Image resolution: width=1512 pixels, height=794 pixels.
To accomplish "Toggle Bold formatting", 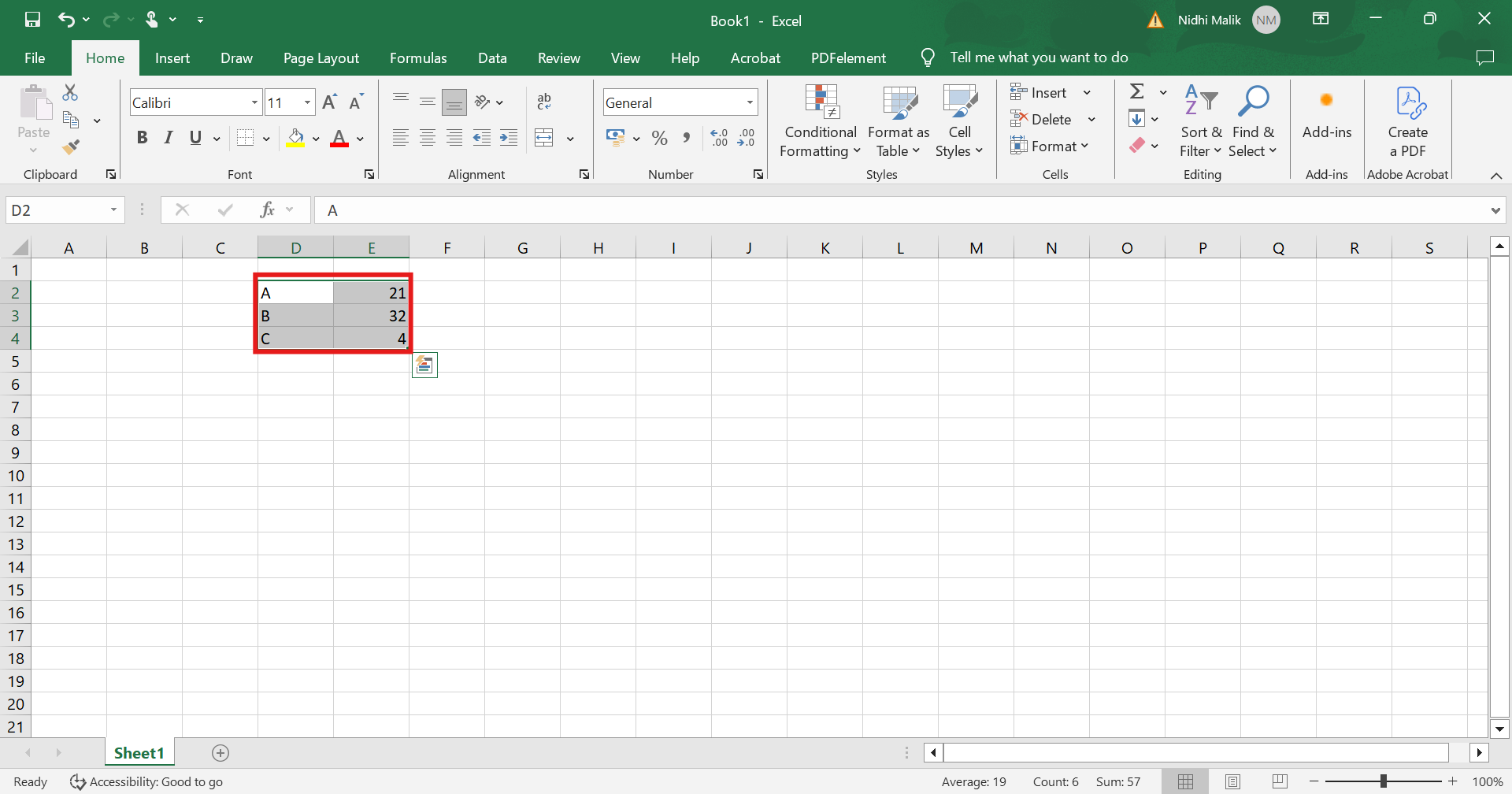I will [x=142, y=138].
